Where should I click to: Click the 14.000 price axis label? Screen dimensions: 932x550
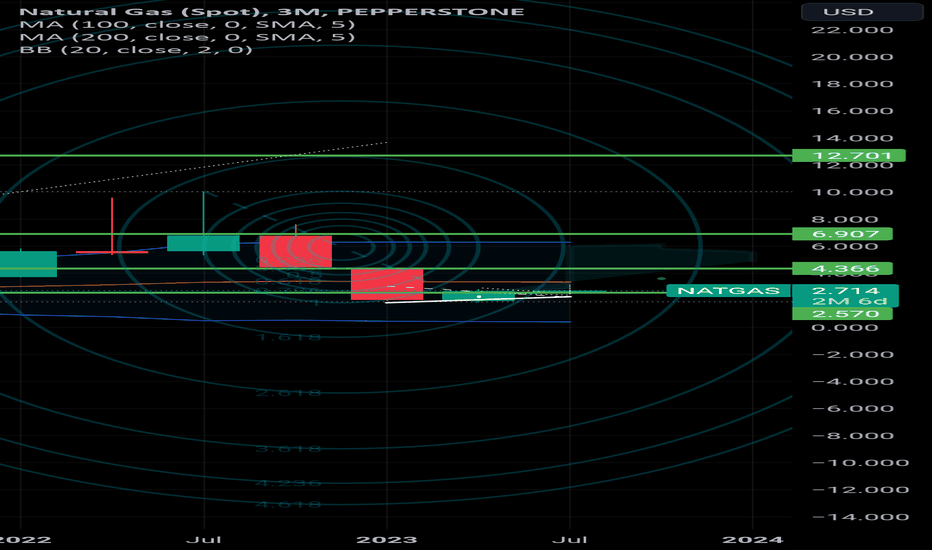pos(852,139)
